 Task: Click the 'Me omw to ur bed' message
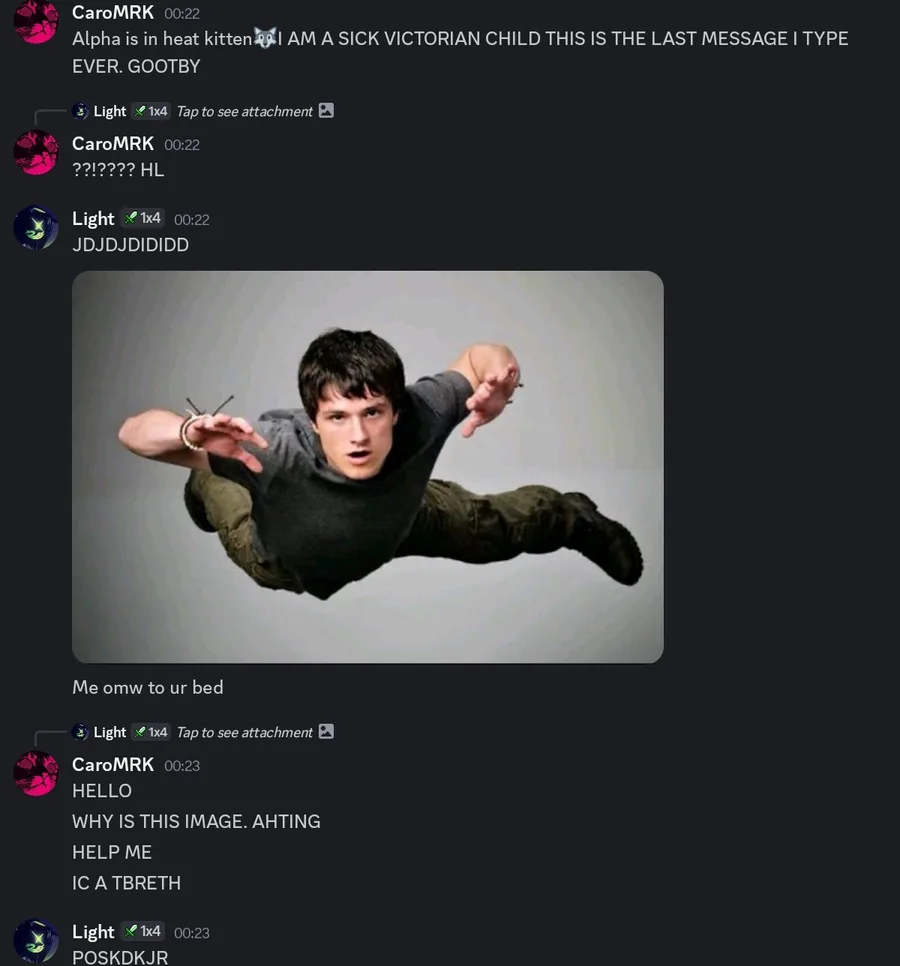pyautogui.click(x=148, y=688)
